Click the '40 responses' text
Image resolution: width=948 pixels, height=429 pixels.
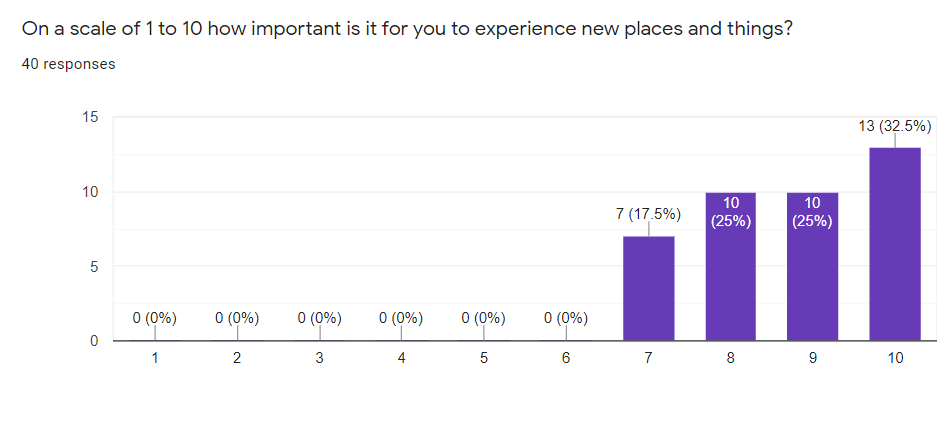(68, 64)
